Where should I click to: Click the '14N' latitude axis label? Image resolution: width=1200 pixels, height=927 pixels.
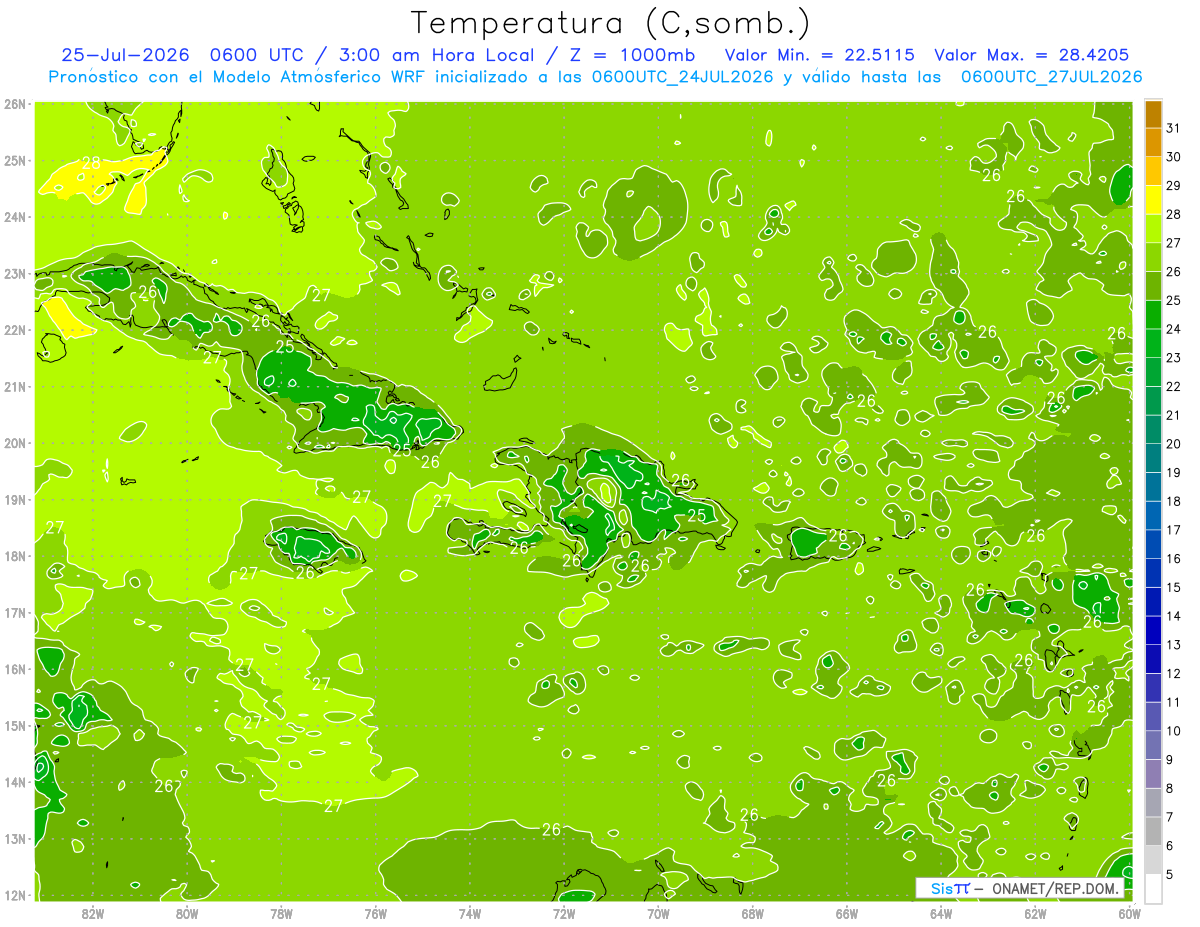(16, 782)
